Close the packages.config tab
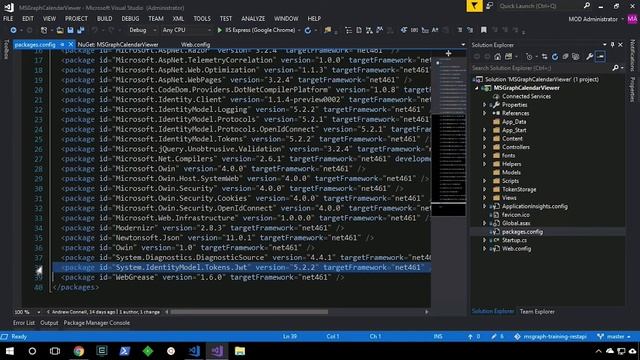Viewport: 640px width, 360px height. tap(71, 44)
